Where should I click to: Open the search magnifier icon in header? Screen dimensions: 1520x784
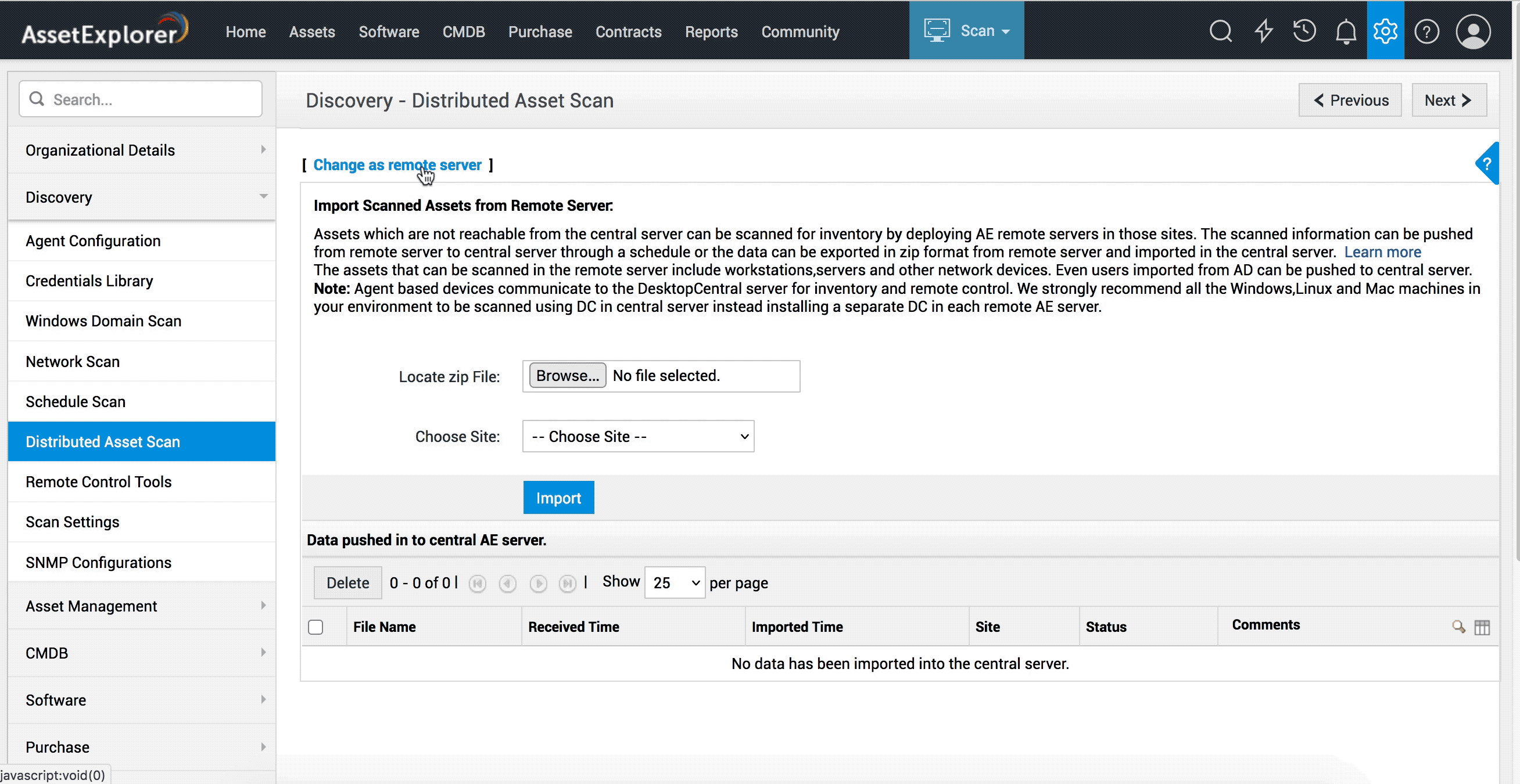click(1220, 31)
